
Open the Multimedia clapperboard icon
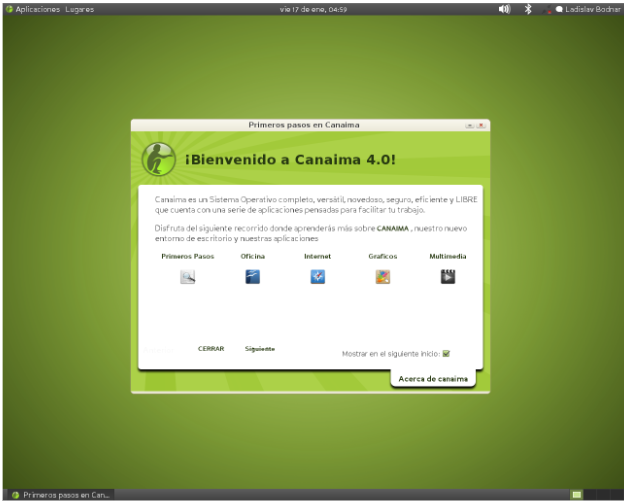448,276
